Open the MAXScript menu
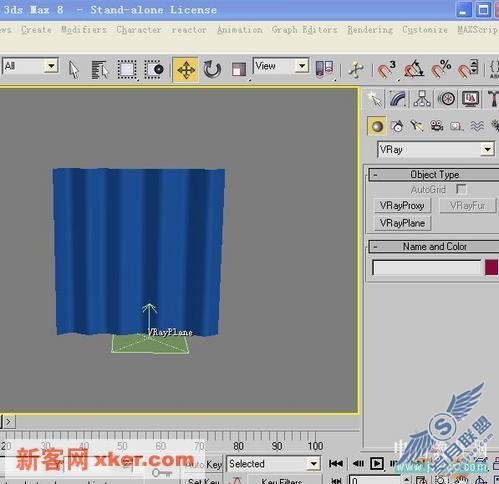 click(478, 30)
